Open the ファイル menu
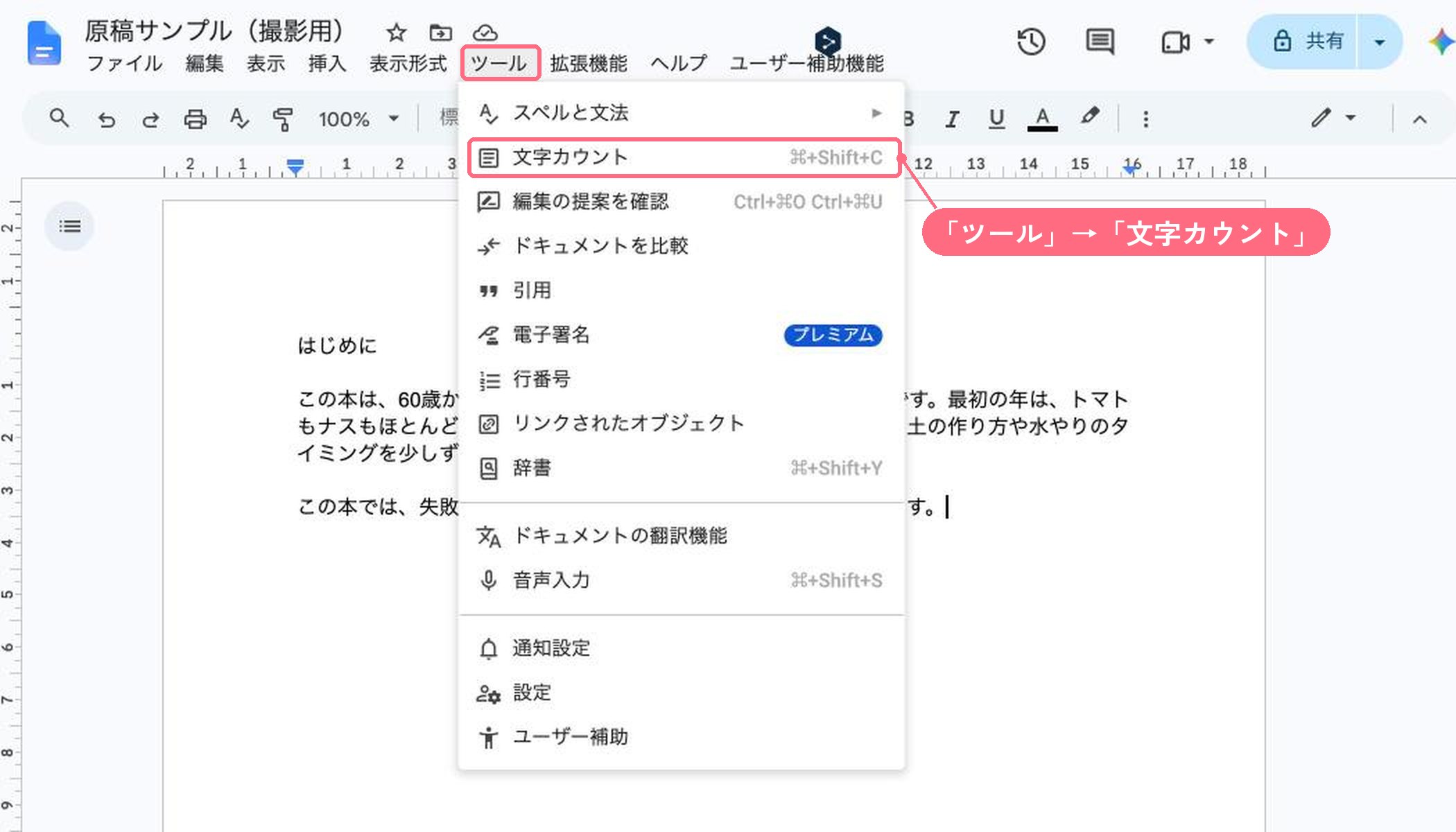 click(x=125, y=63)
